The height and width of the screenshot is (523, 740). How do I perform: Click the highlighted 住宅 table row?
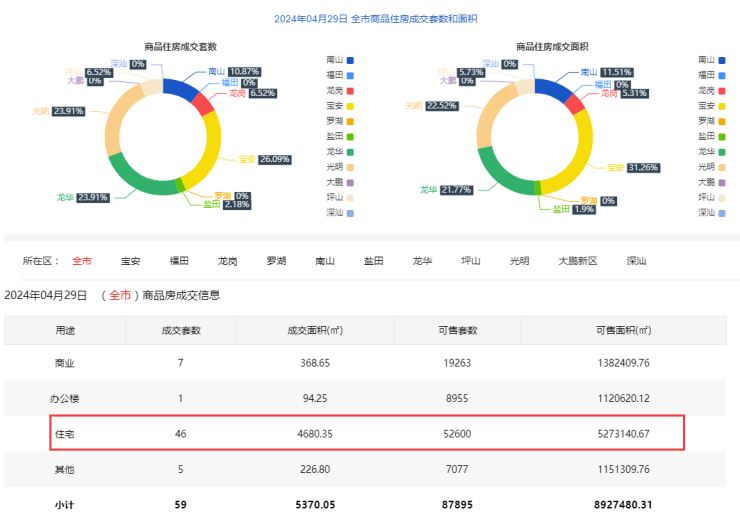[x=366, y=434]
